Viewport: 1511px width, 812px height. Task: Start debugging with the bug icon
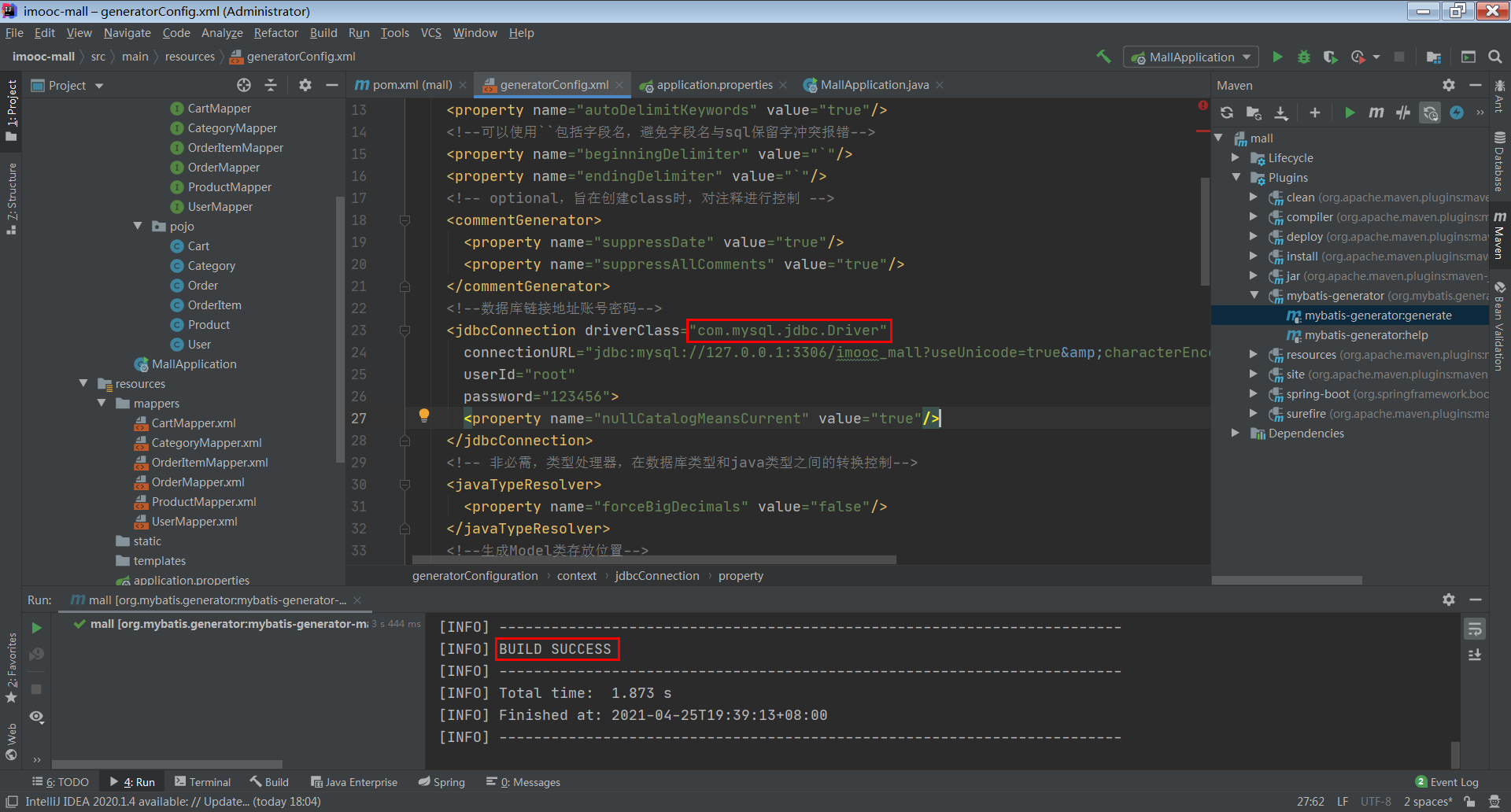(1304, 57)
